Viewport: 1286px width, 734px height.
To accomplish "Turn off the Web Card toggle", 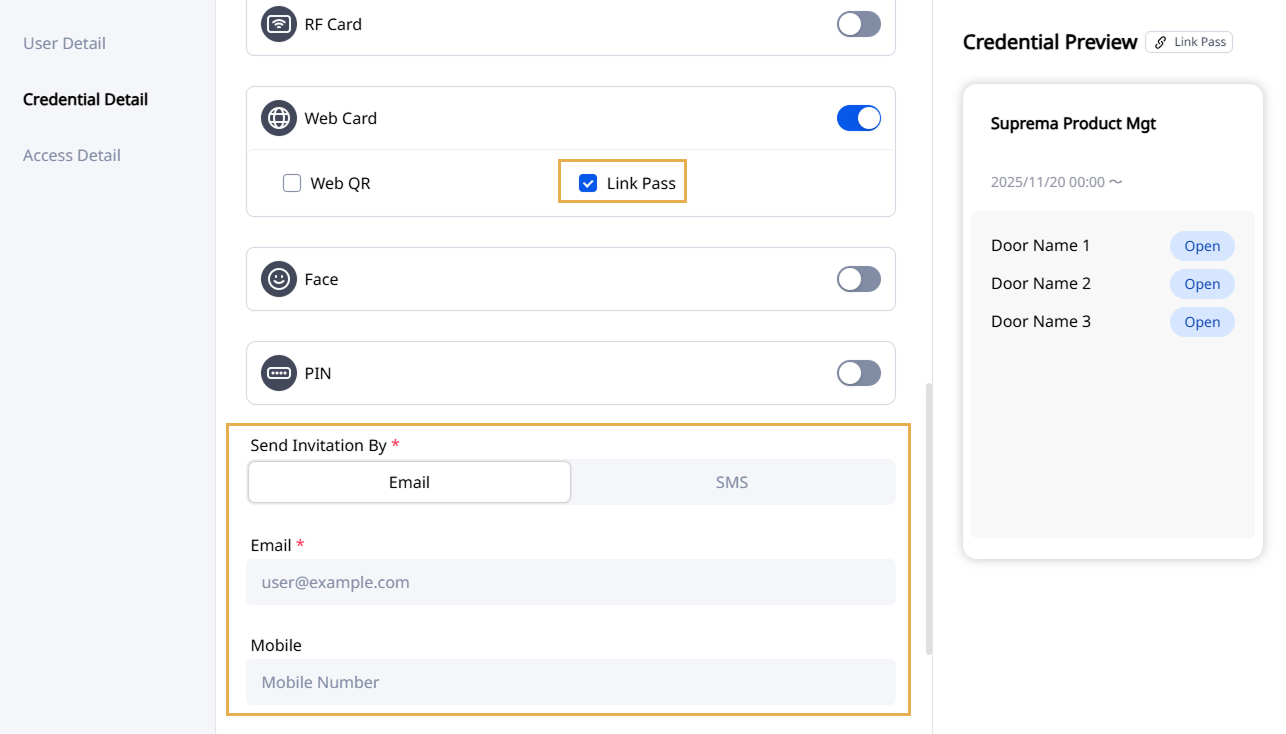I will [858, 118].
